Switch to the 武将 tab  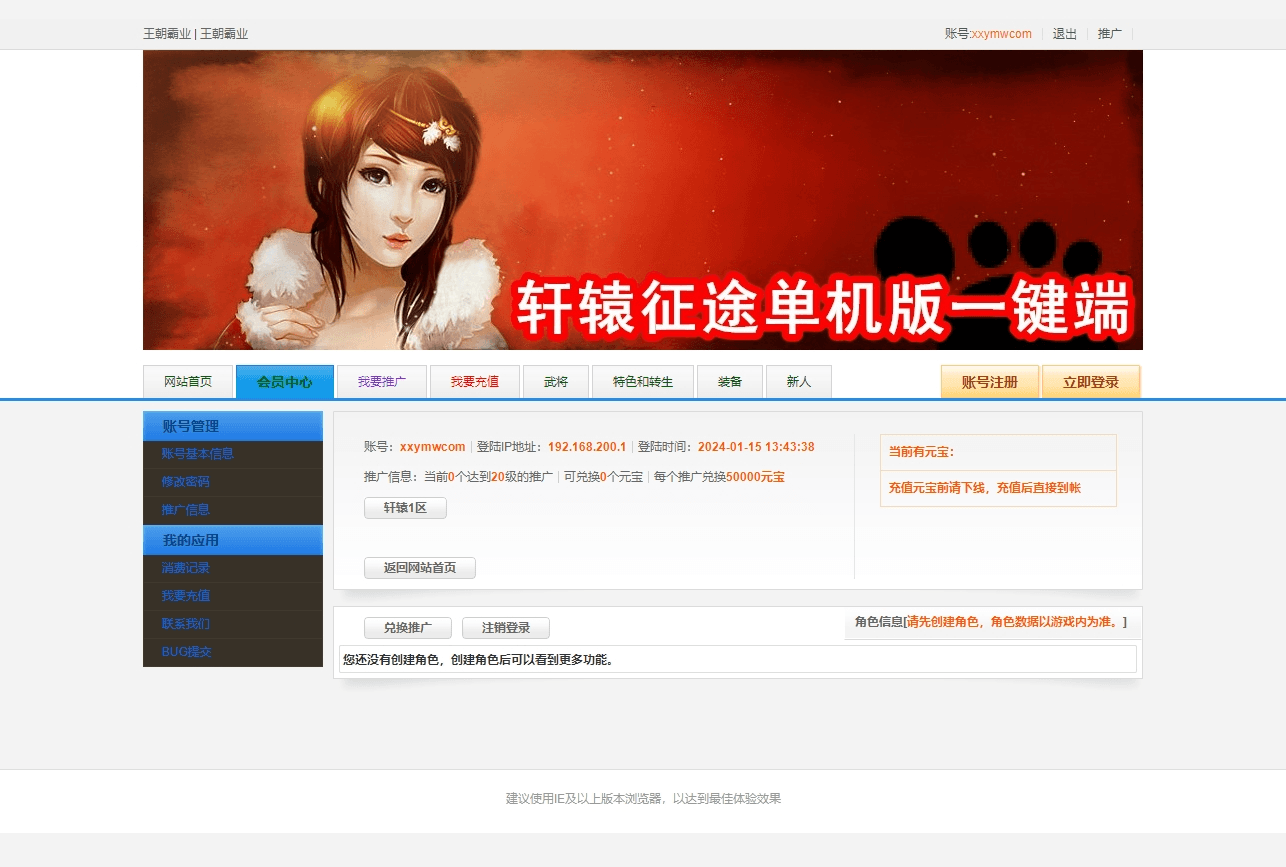coord(556,382)
